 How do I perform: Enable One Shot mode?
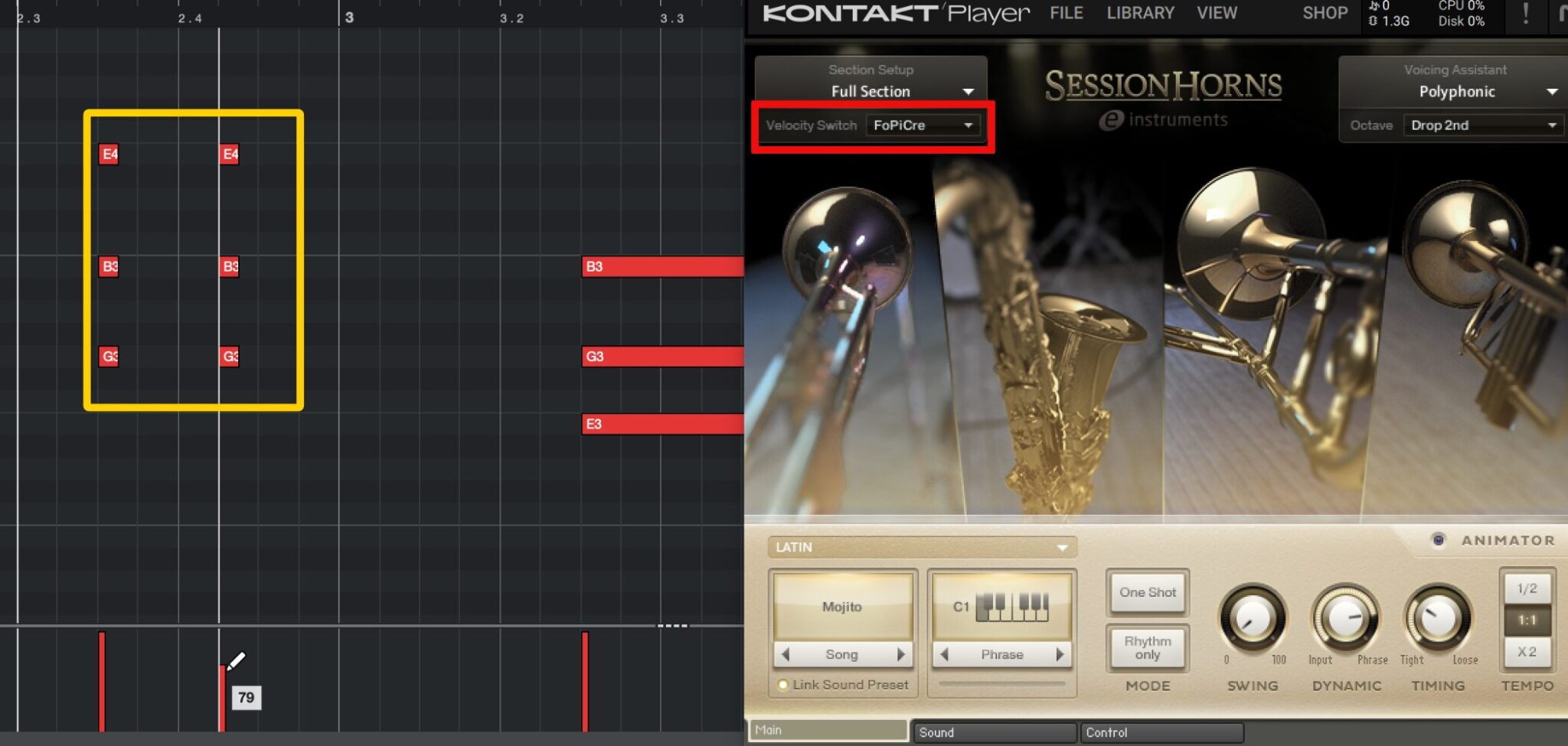[1147, 591]
